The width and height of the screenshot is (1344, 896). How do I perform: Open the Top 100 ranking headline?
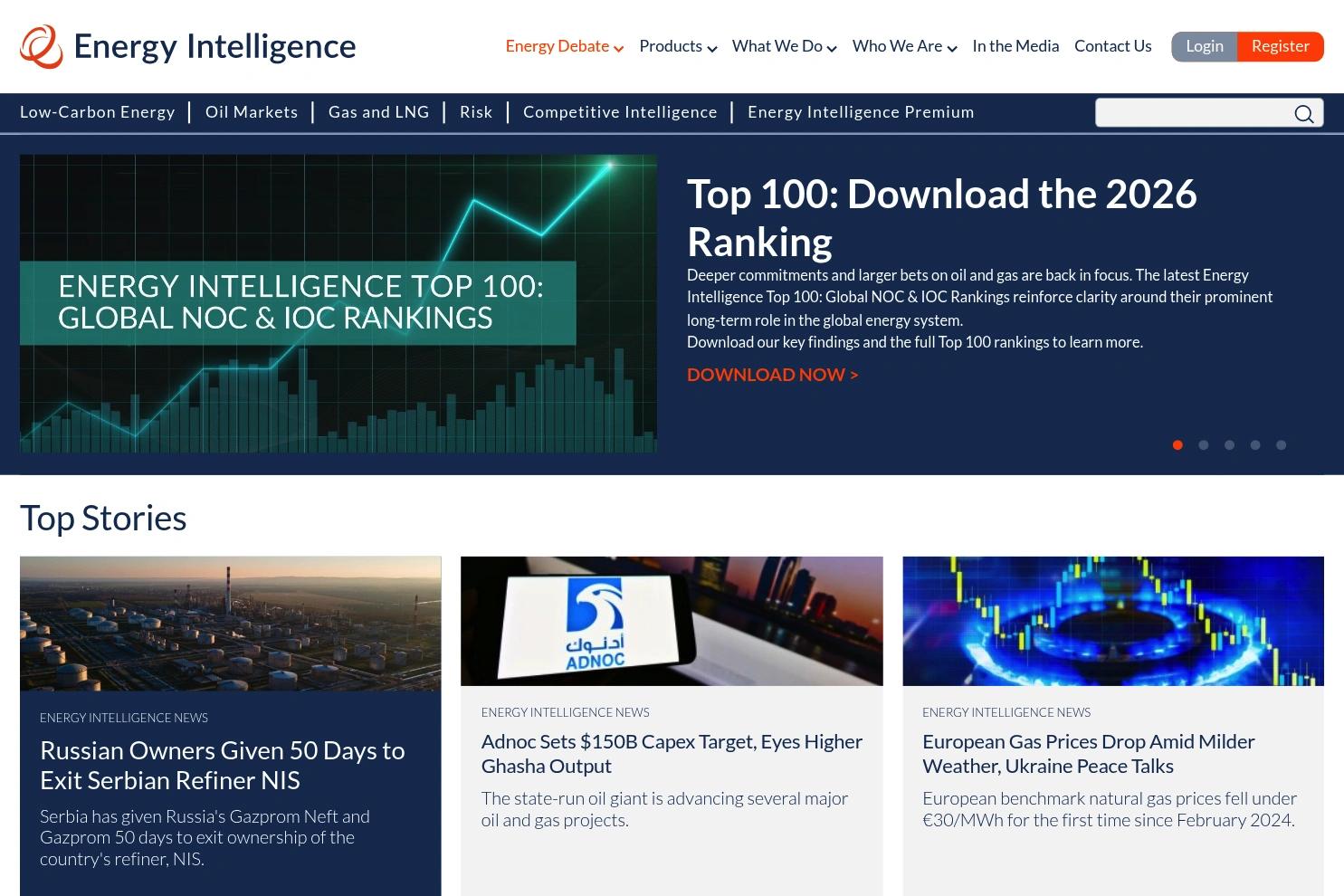941,217
